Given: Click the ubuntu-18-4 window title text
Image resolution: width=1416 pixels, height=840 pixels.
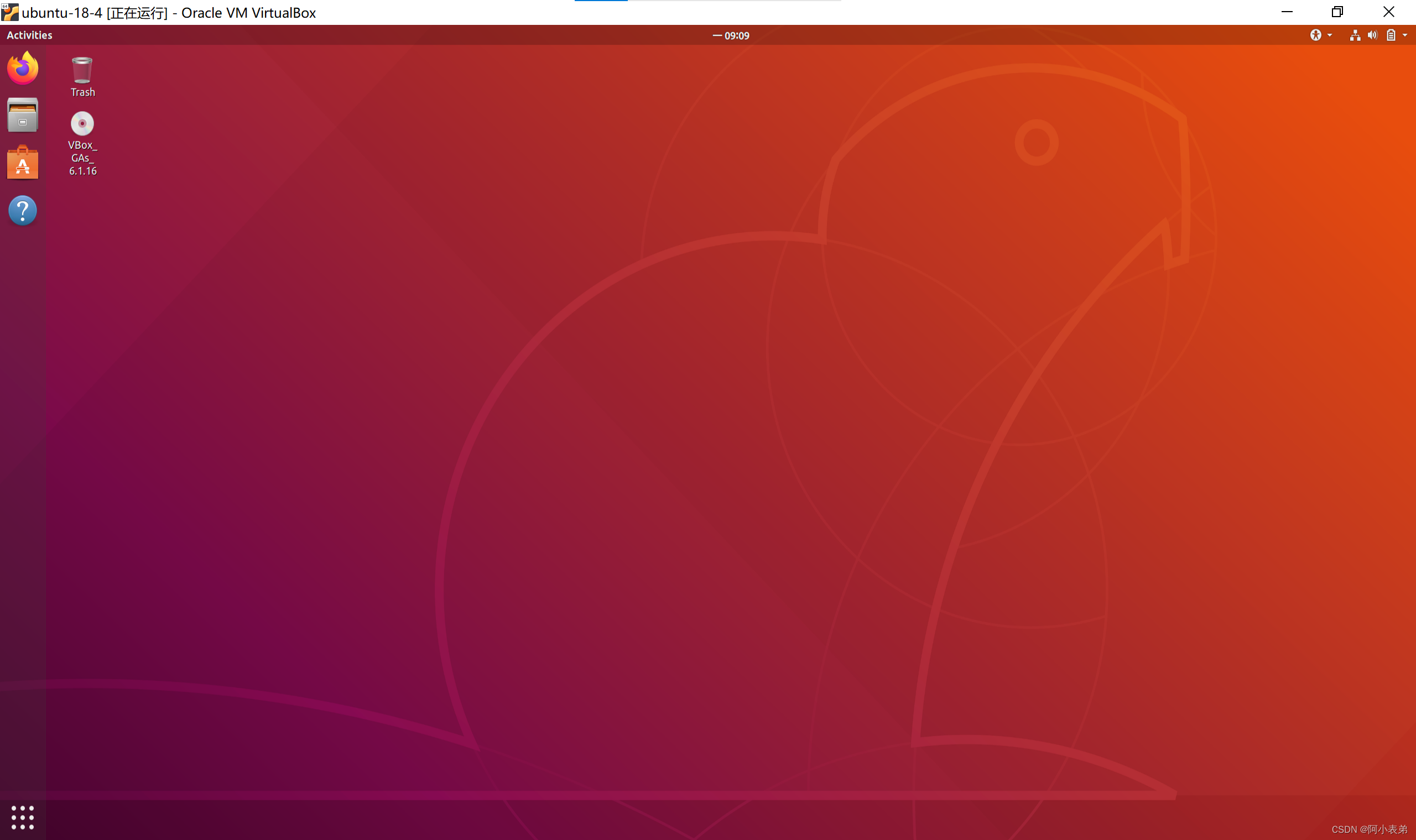Looking at the screenshot, I should (169, 13).
